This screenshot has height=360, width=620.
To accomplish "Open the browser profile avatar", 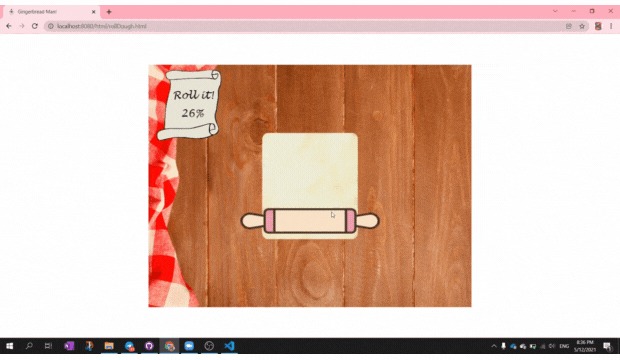I will (598, 26).
